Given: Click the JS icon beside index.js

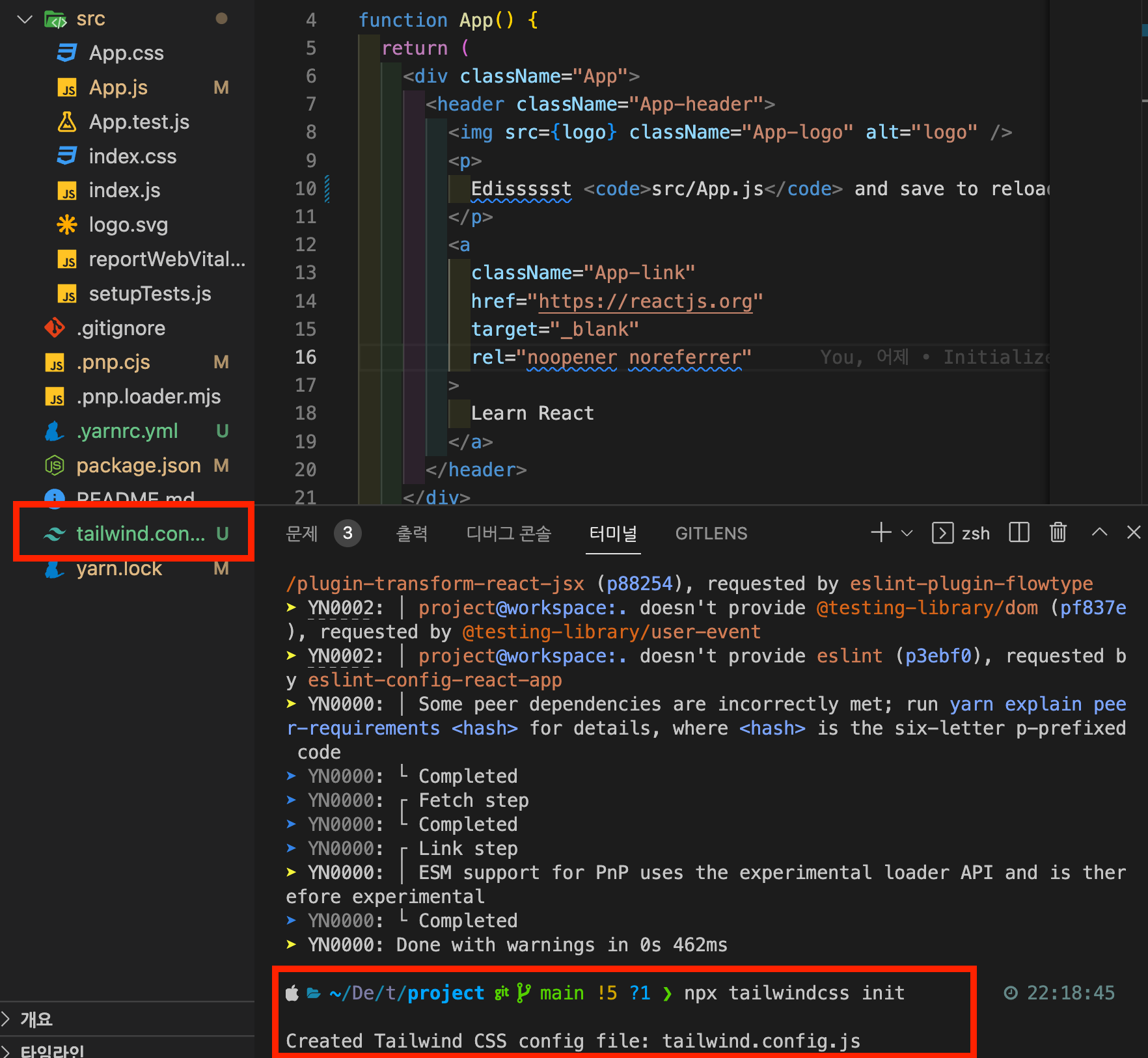Looking at the screenshot, I should pyautogui.click(x=67, y=191).
